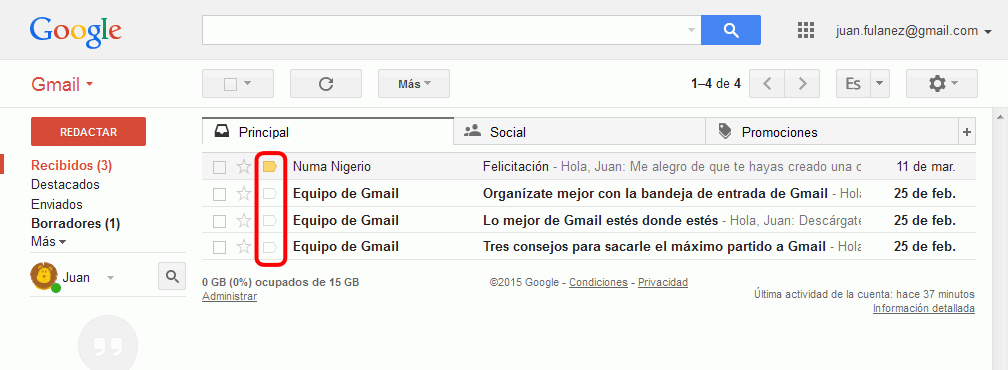Open Borradores (1) folder
1008x370 pixels.
pos(75,224)
